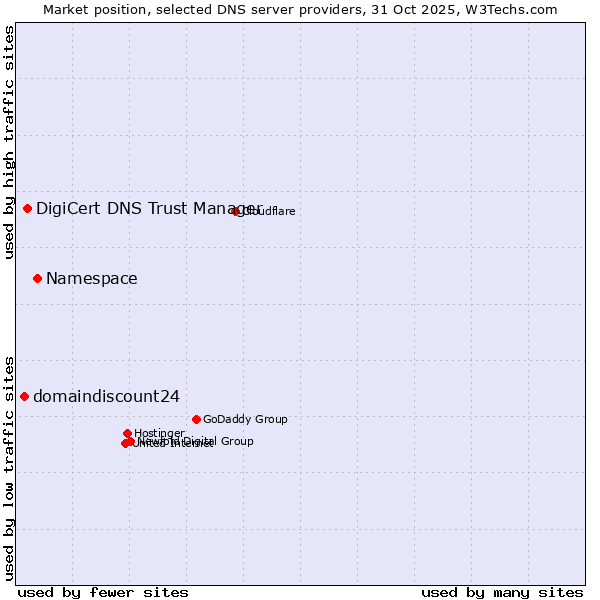Open the domaindiscount24 label
The height and width of the screenshot is (600, 600).
pos(106,397)
